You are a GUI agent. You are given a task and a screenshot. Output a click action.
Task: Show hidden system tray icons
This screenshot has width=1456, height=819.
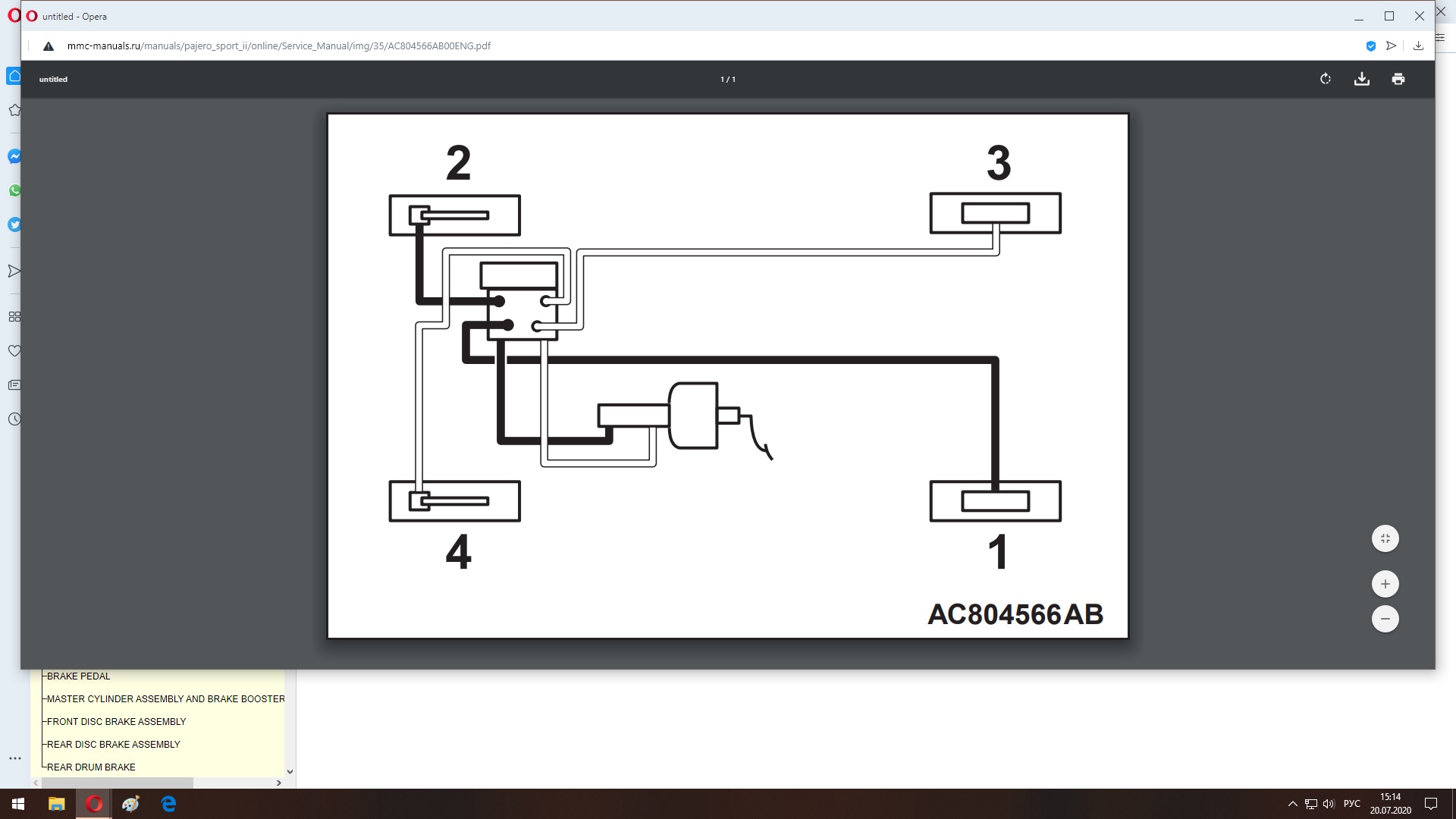click(x=1292, y=804)
